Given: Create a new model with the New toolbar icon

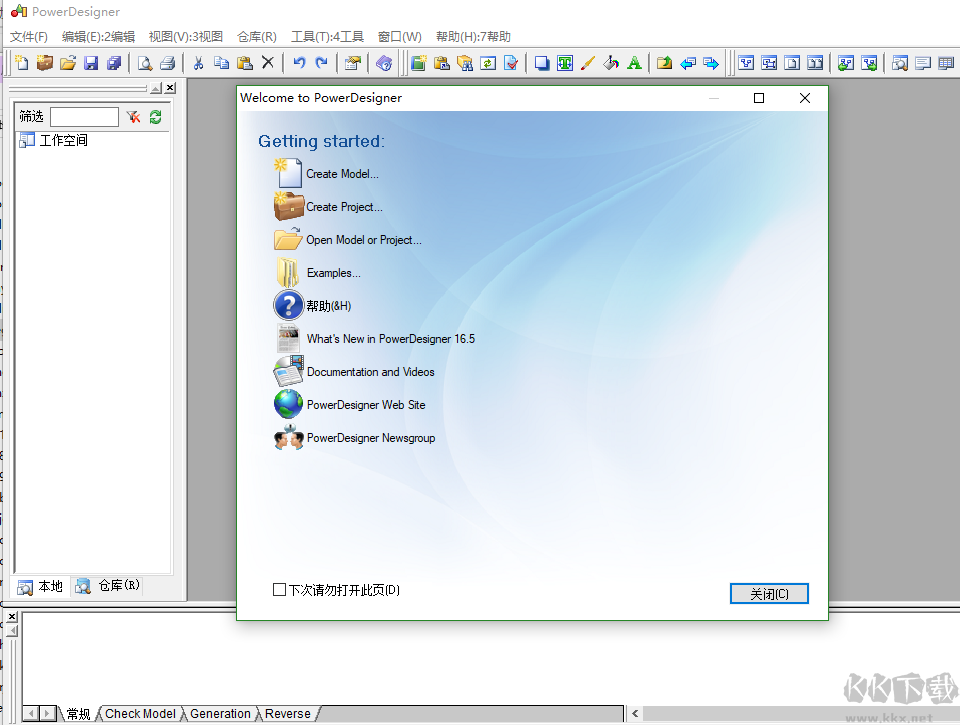Looking at the screenshot, I should 20,62.
